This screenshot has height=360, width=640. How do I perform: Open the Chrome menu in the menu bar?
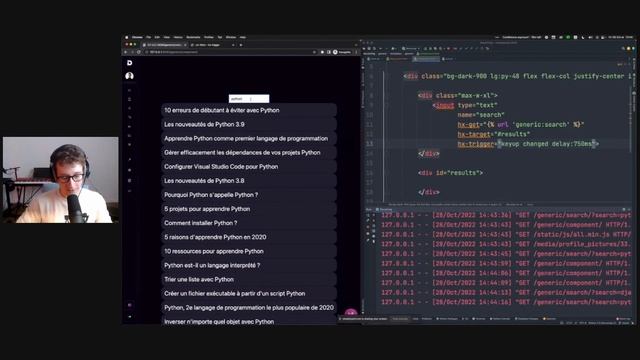[x=137, y=37]
